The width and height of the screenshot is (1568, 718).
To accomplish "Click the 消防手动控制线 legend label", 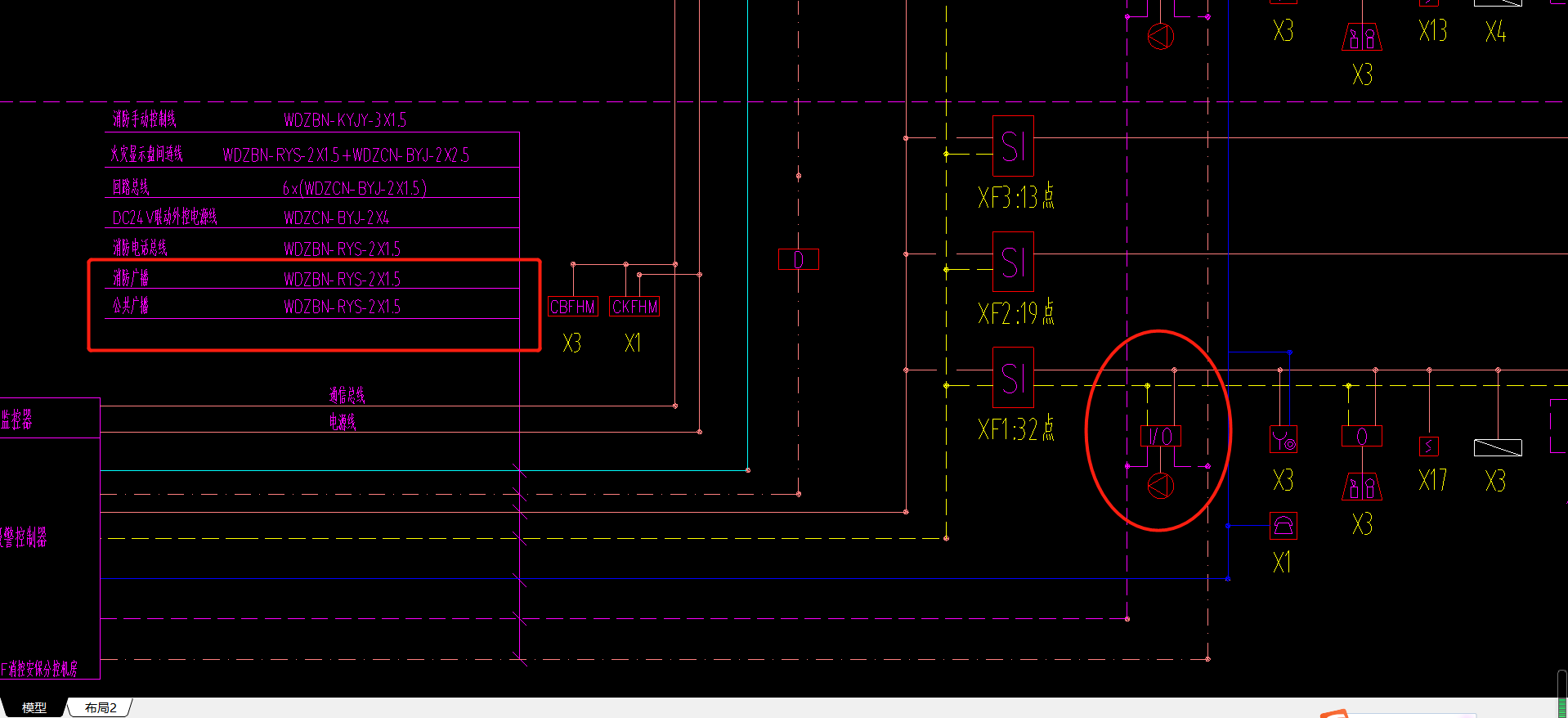I will click(x=145, y=119).
